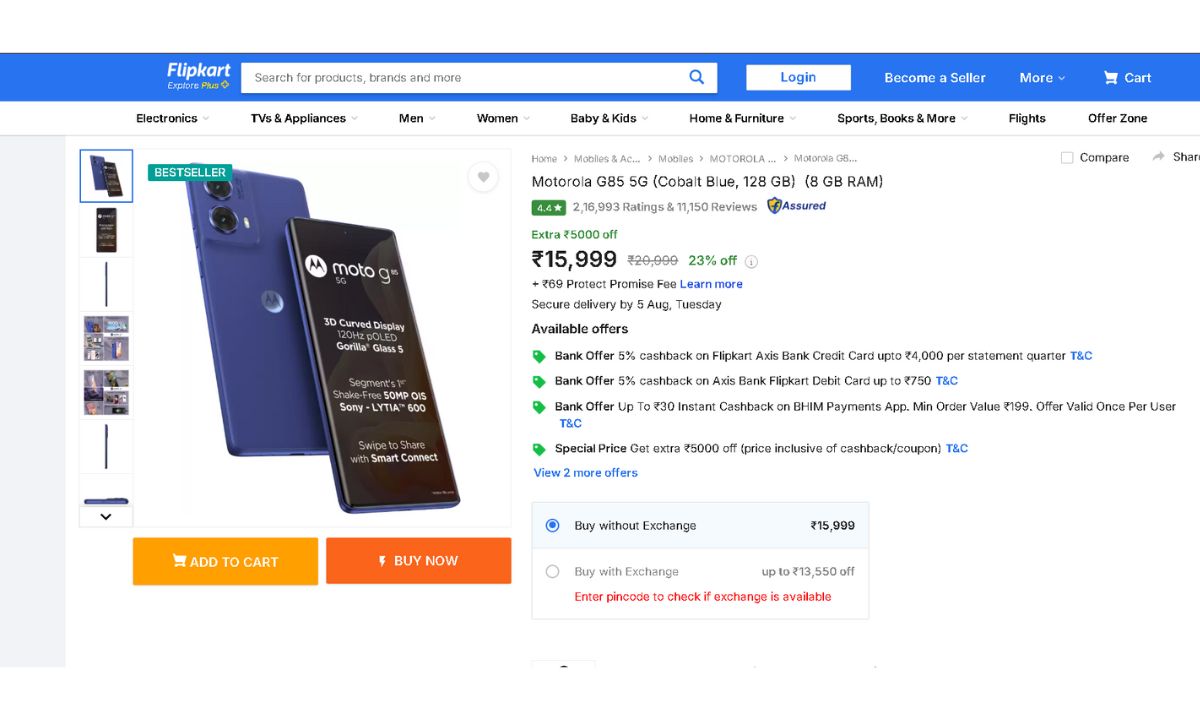Click the green 4.4 star rating badge
Image resolution: width=1200 pixels, height=720 pixels.
coord(549,207)
